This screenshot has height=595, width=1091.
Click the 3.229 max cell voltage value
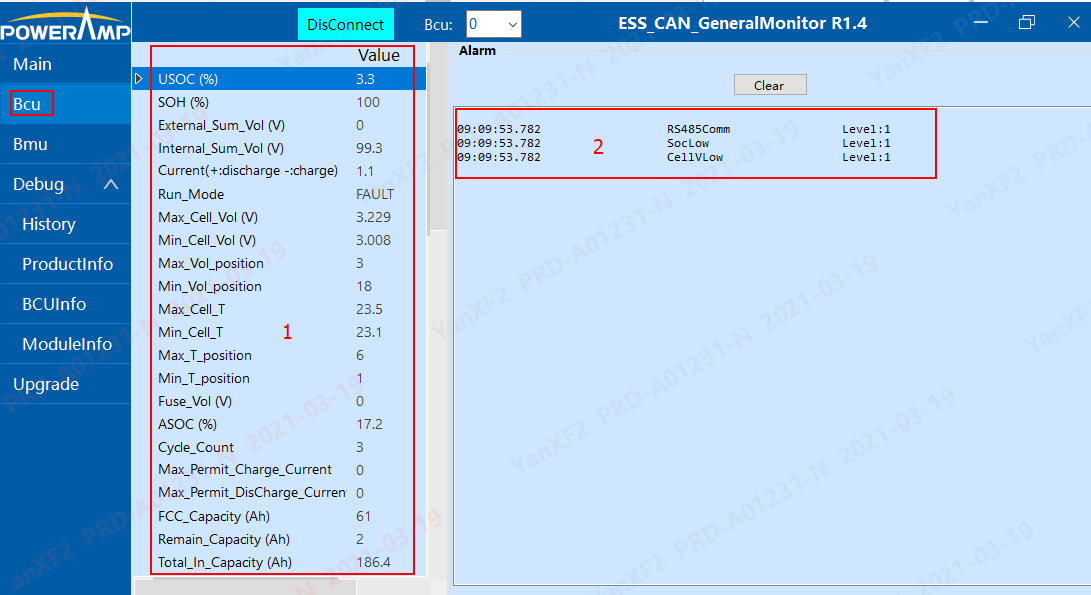point(374,217)
